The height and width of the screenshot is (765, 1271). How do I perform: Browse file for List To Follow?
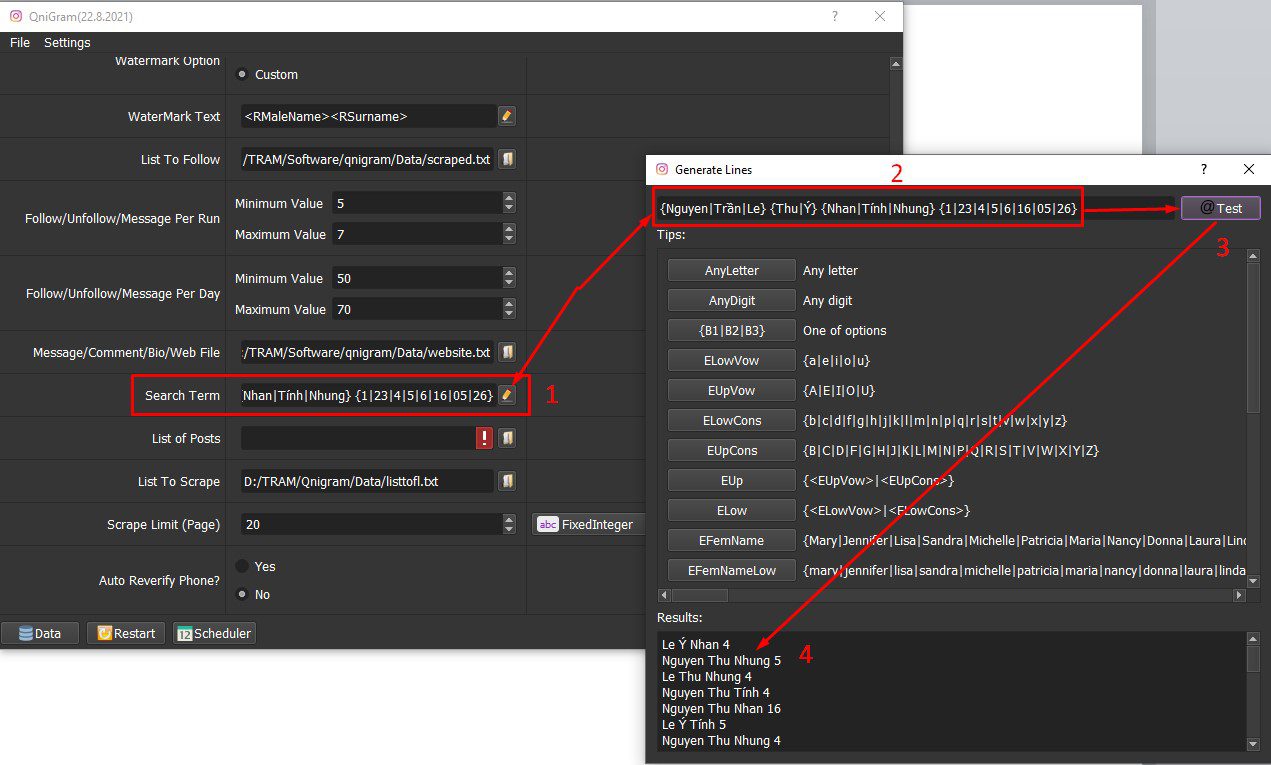[x=507, y=159]
